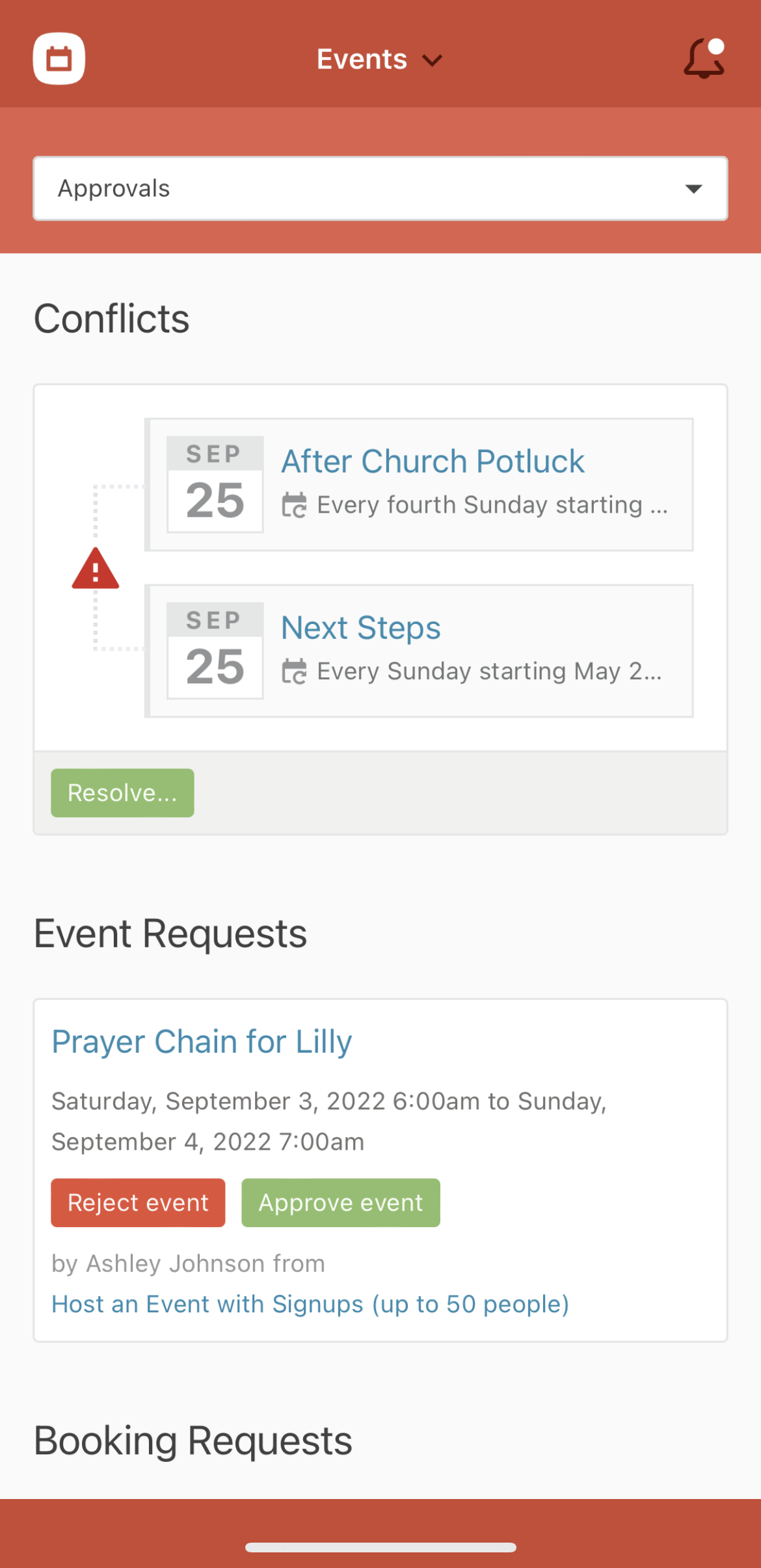The width and height of the screenshot is (761, 1568).
Task: Tap the red conflict warning triangle
Action: tap(96, 569)
